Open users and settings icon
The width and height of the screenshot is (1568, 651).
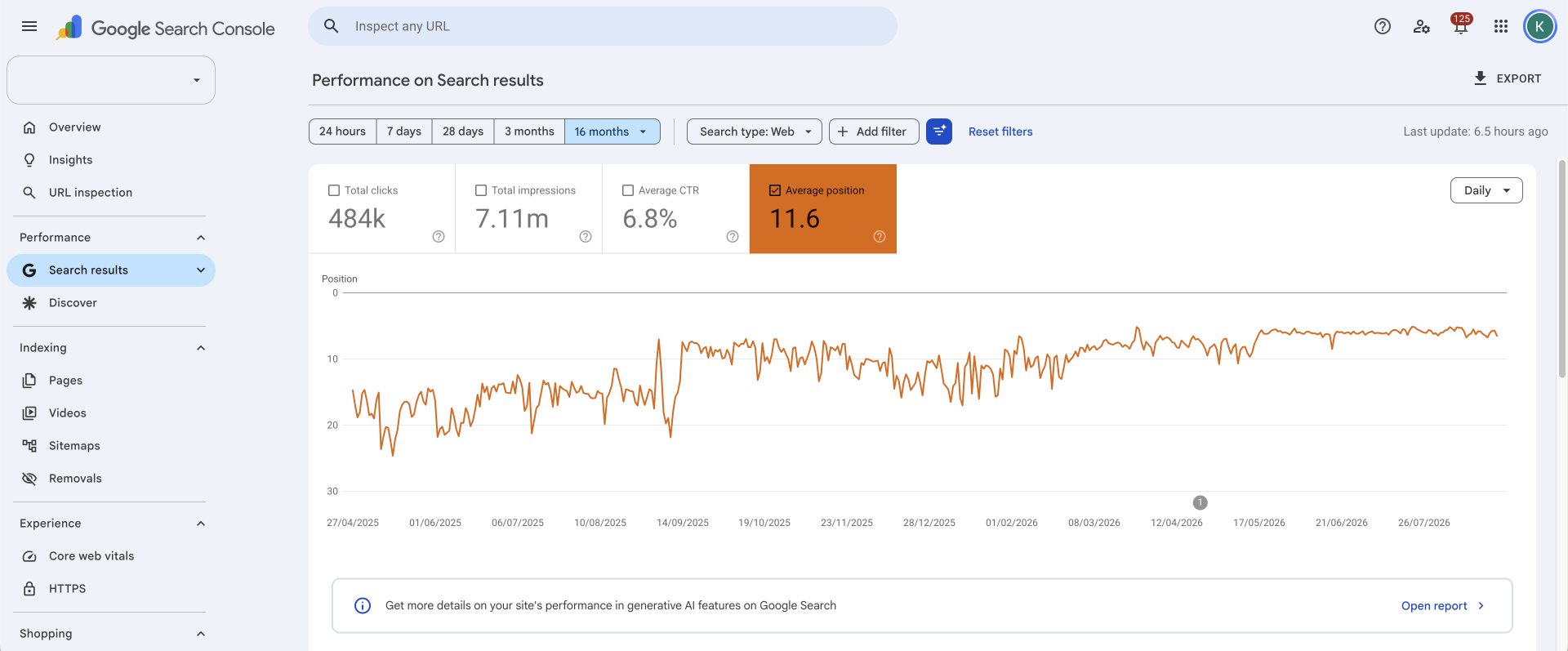1422,26
